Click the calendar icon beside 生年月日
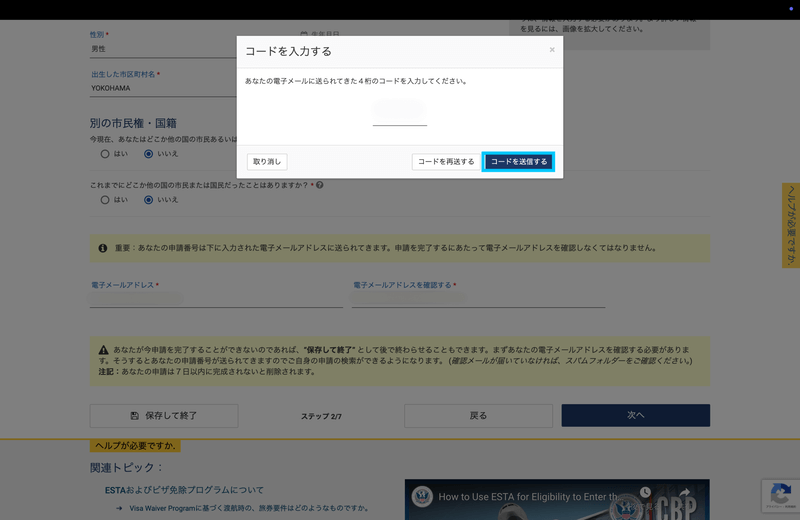Image resolution: width=800 pixels, height=520 pixels. pyautogui.click(x=304, y=34)
